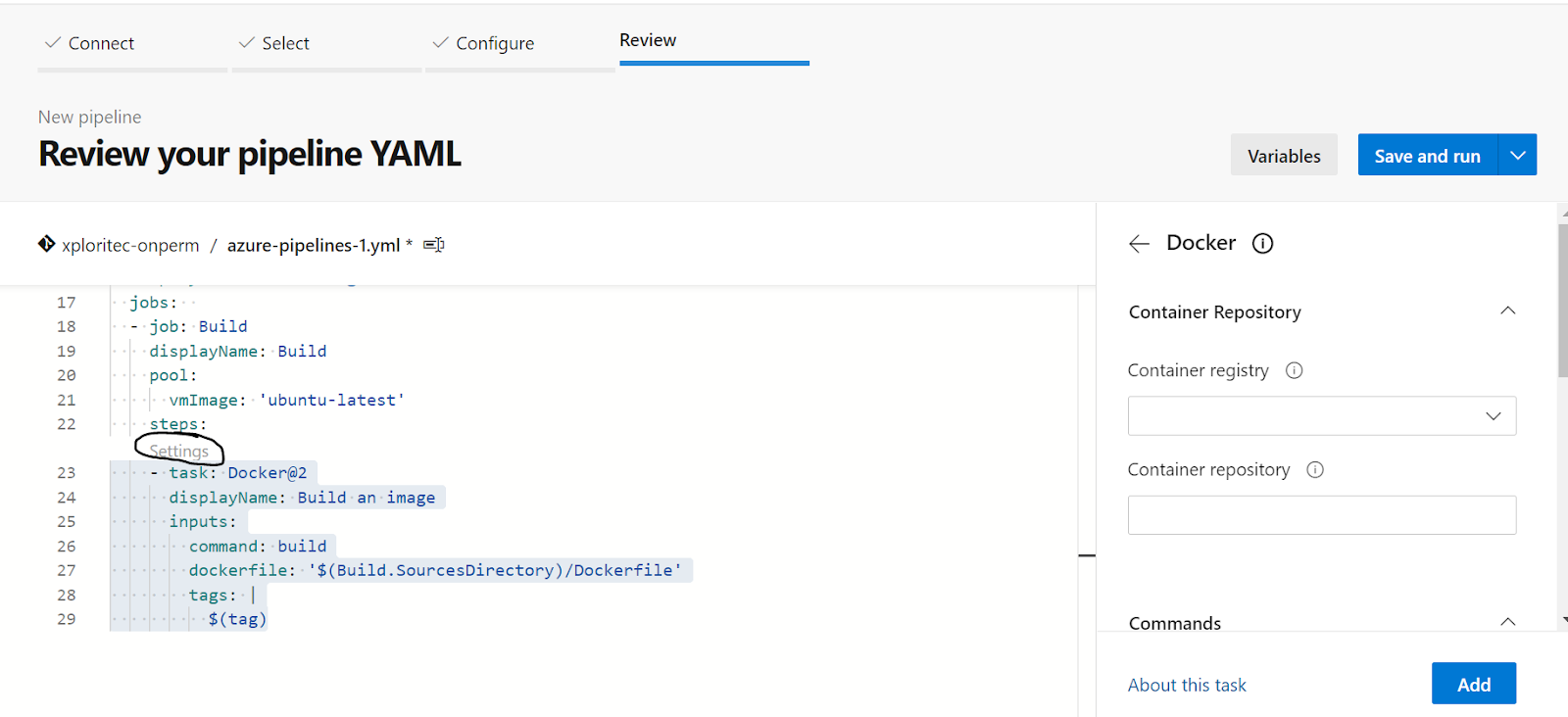Collapse the Commands section
The height and width of the screenshot is (717, 1568).
(1508, 622)
